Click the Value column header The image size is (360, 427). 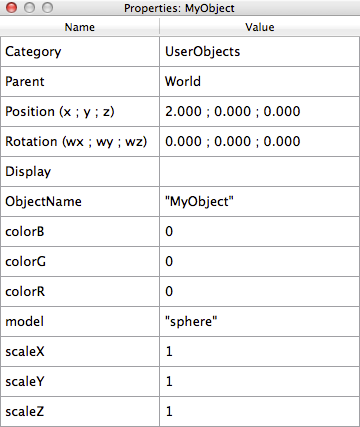(x=260, y=27)
